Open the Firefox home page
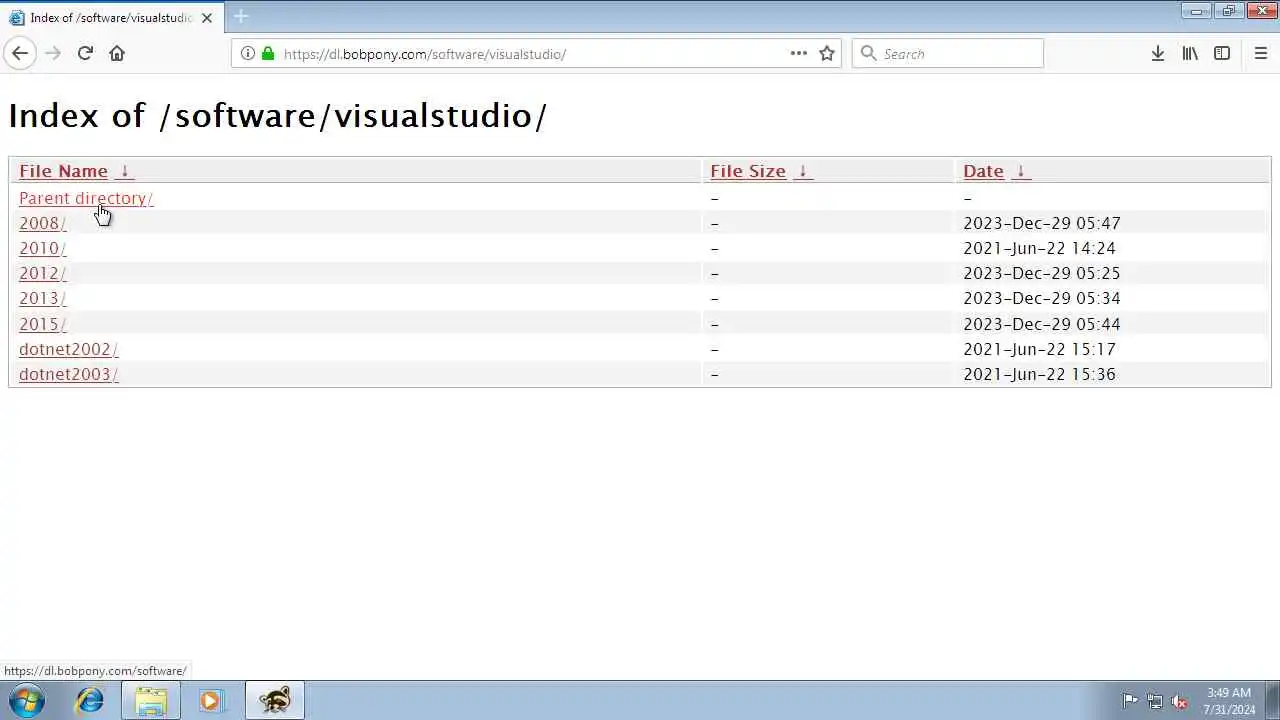The height and width of the screenshot is (720, 1280). tap(117, 53)
